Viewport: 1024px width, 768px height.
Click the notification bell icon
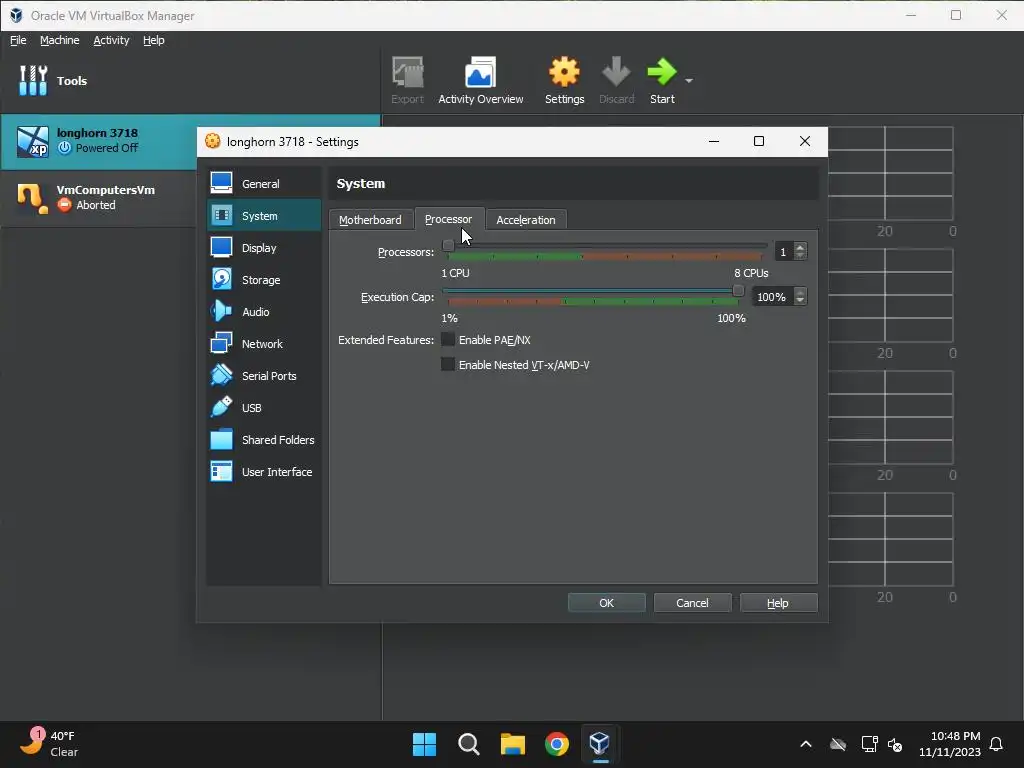pos(996,744)
